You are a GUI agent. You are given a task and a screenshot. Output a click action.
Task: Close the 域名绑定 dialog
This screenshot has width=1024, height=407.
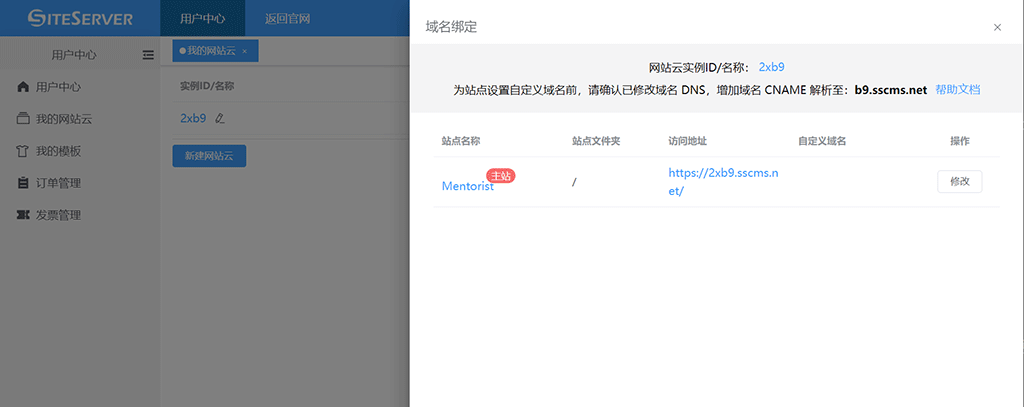pos(997,27)
